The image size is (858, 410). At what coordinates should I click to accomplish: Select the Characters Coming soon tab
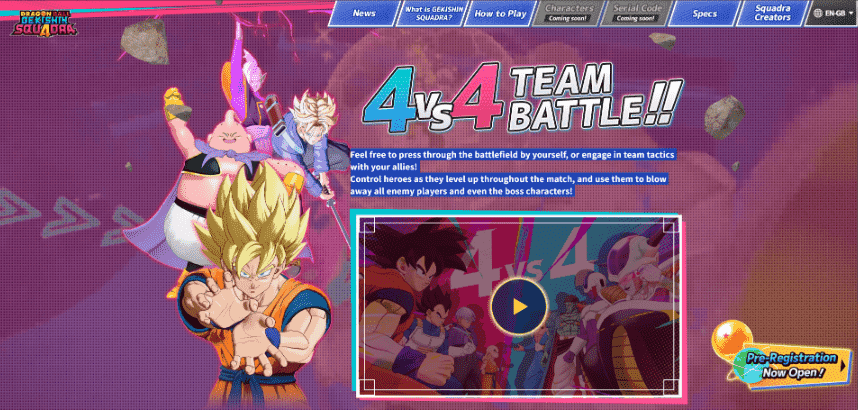tap(569, 14)
